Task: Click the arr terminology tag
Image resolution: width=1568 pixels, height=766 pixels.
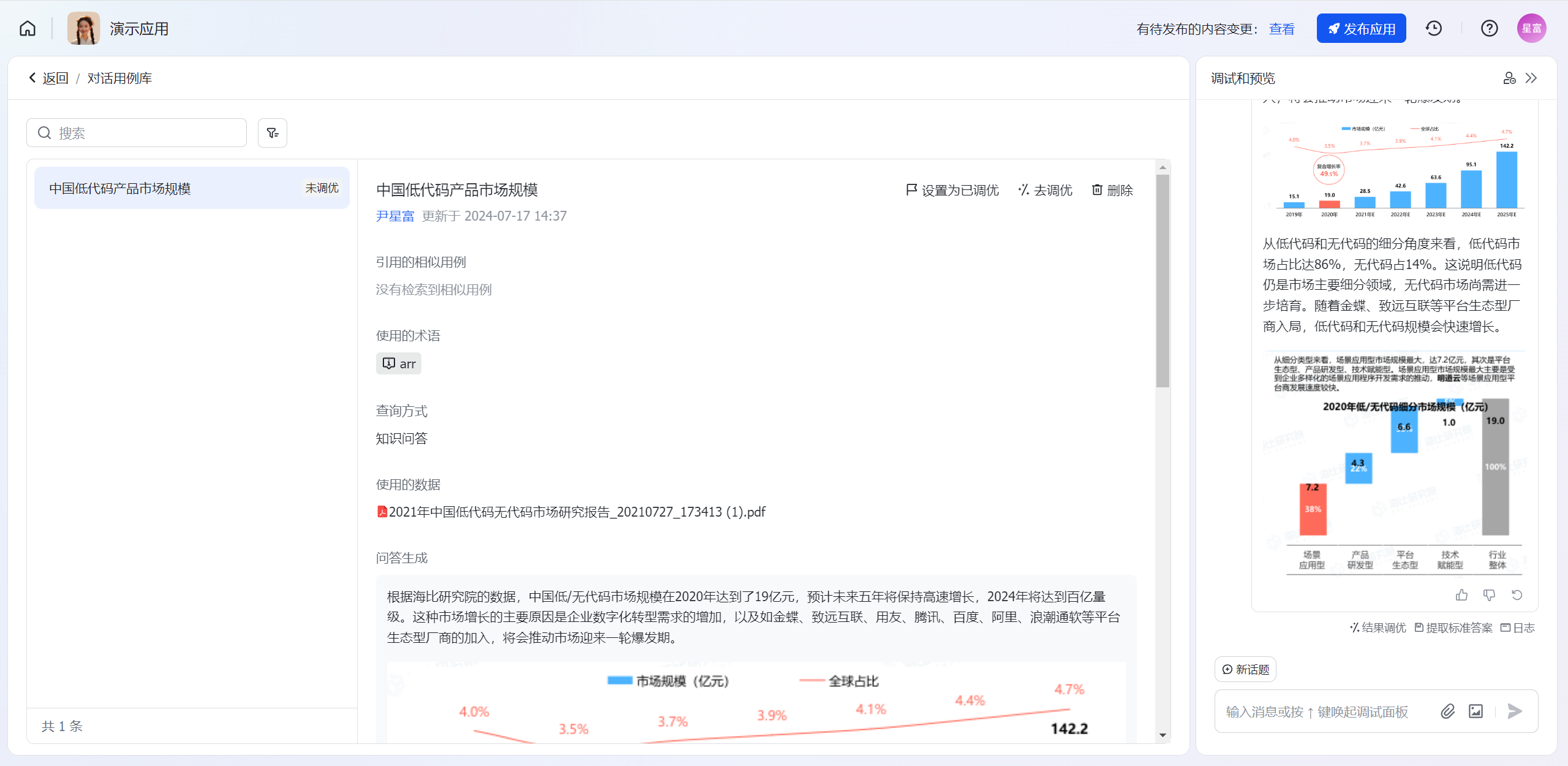Action: (399, 363)
